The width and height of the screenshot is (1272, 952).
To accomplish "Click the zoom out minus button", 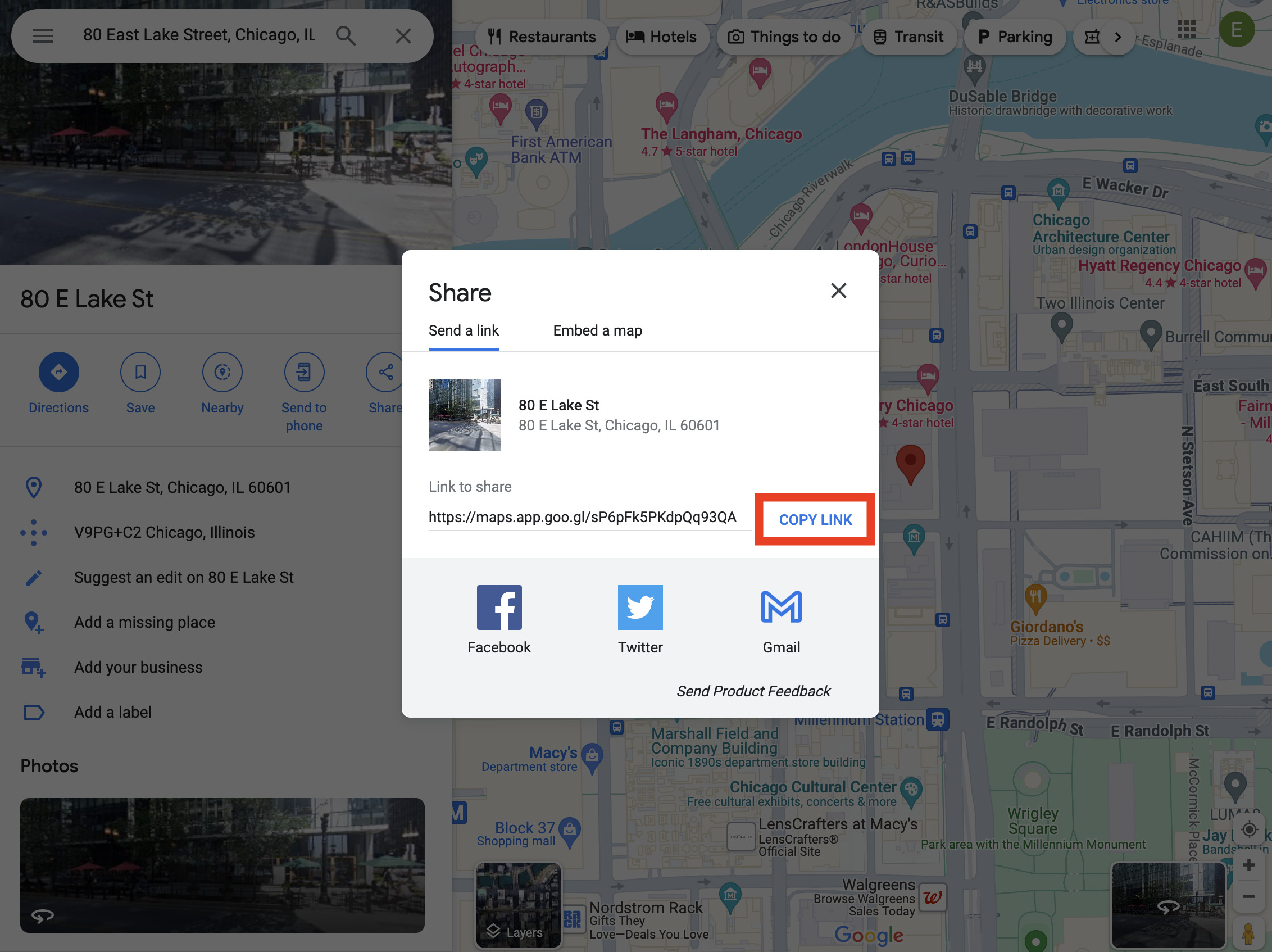I will tap(1248, 897).
